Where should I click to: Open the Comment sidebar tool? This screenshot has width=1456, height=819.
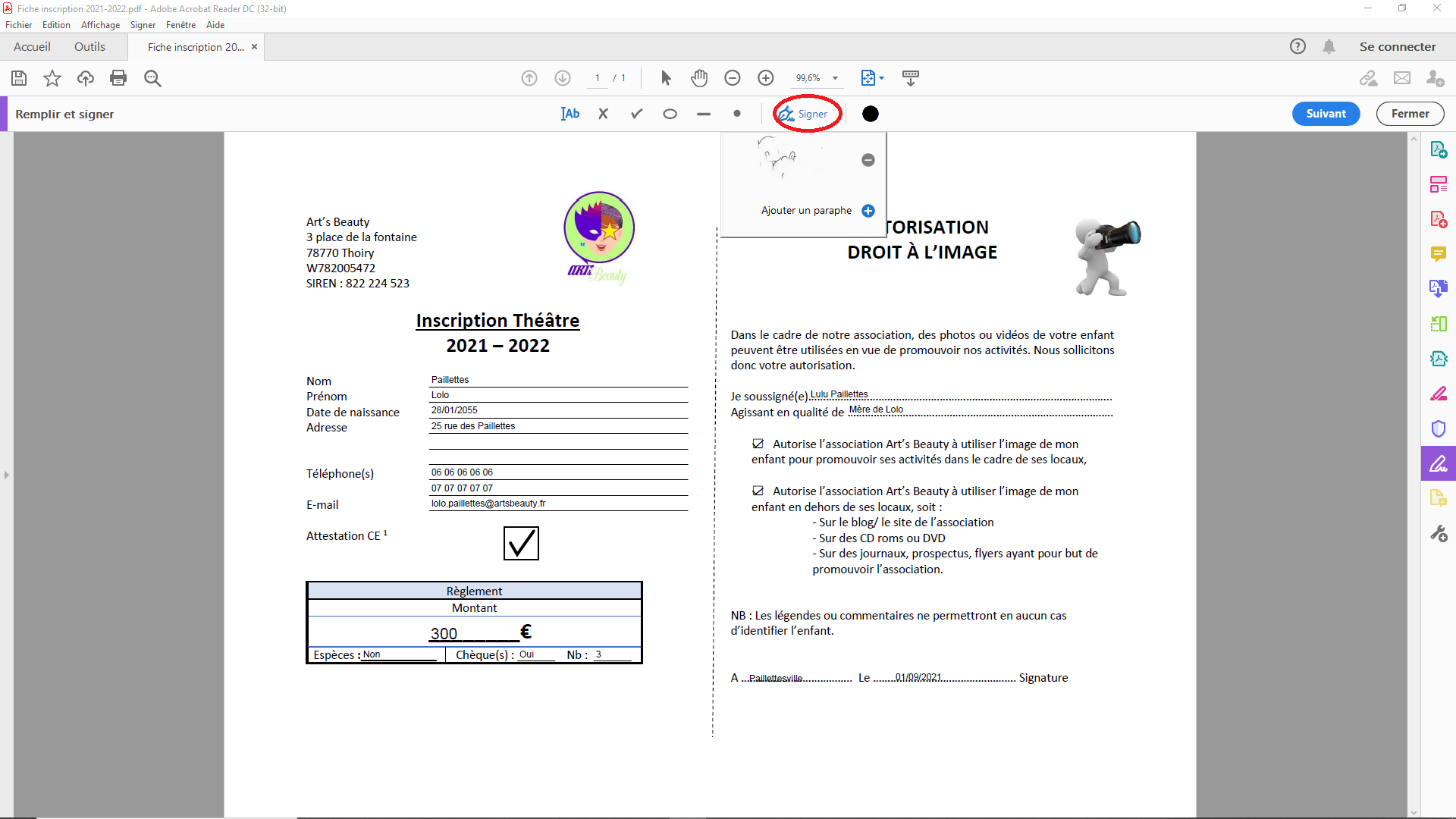point(1439,254)
